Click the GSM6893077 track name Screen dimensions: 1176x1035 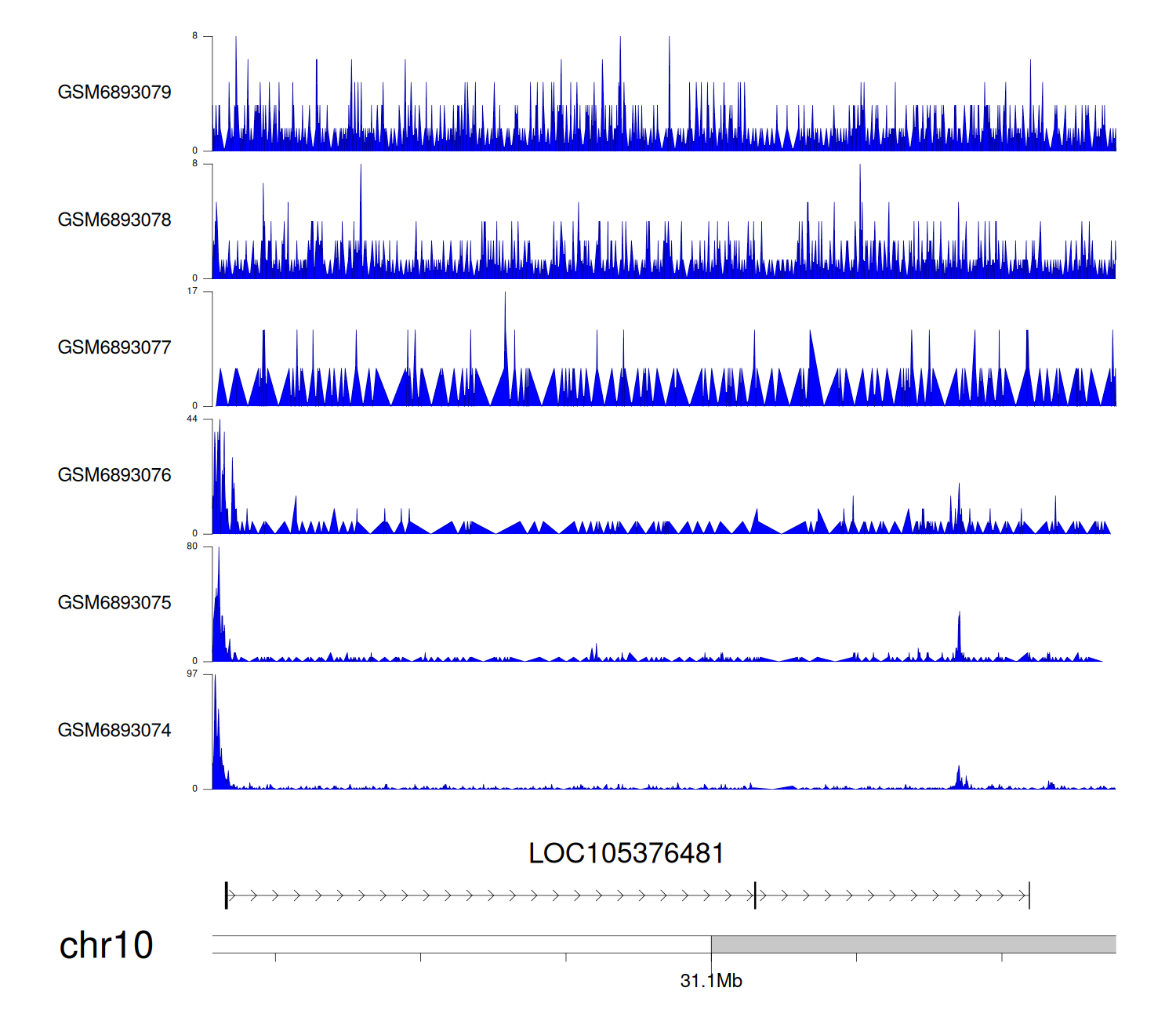coord(114,347)
